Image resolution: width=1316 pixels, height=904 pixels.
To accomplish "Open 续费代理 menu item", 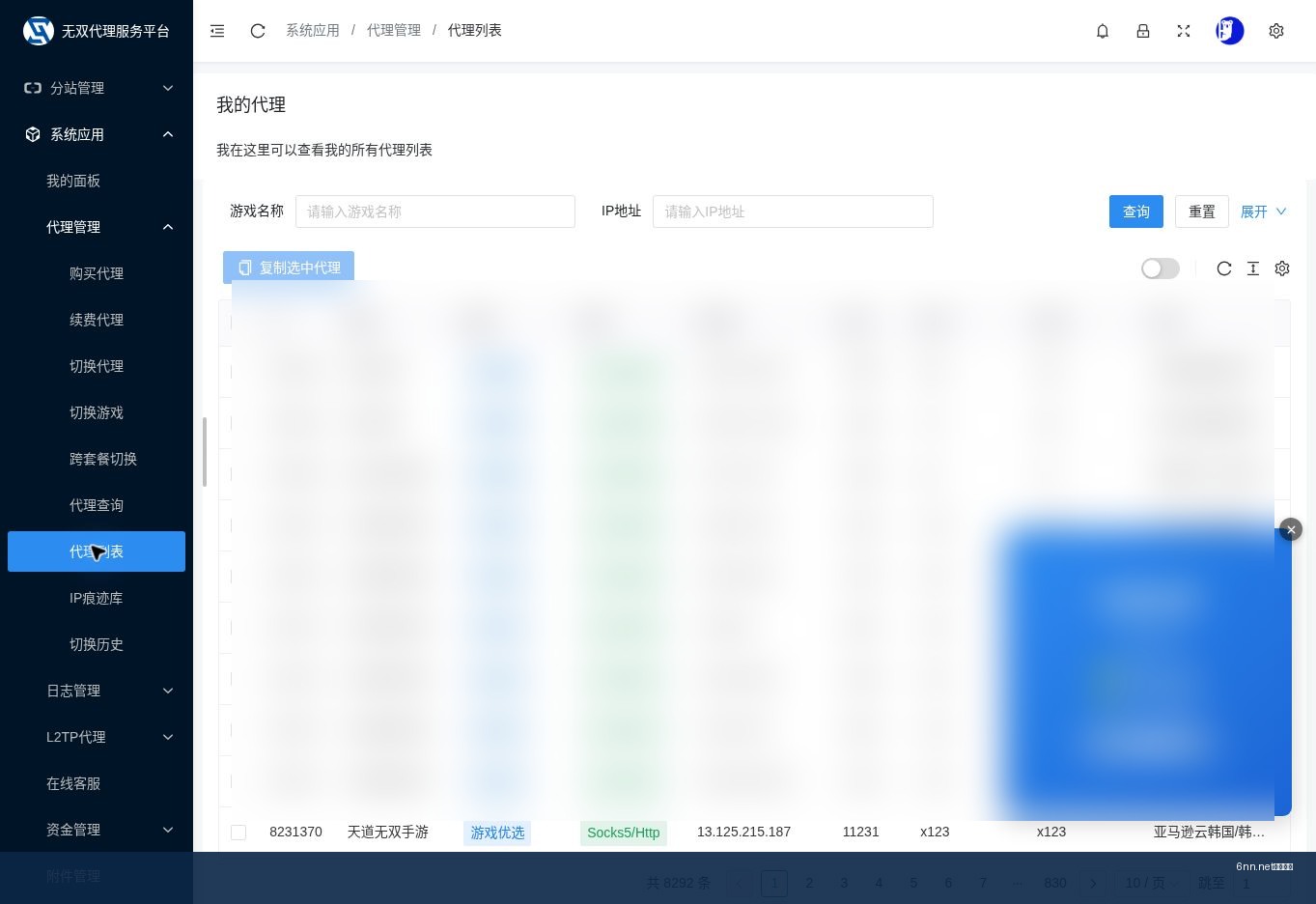I will [x=97, y=320].
